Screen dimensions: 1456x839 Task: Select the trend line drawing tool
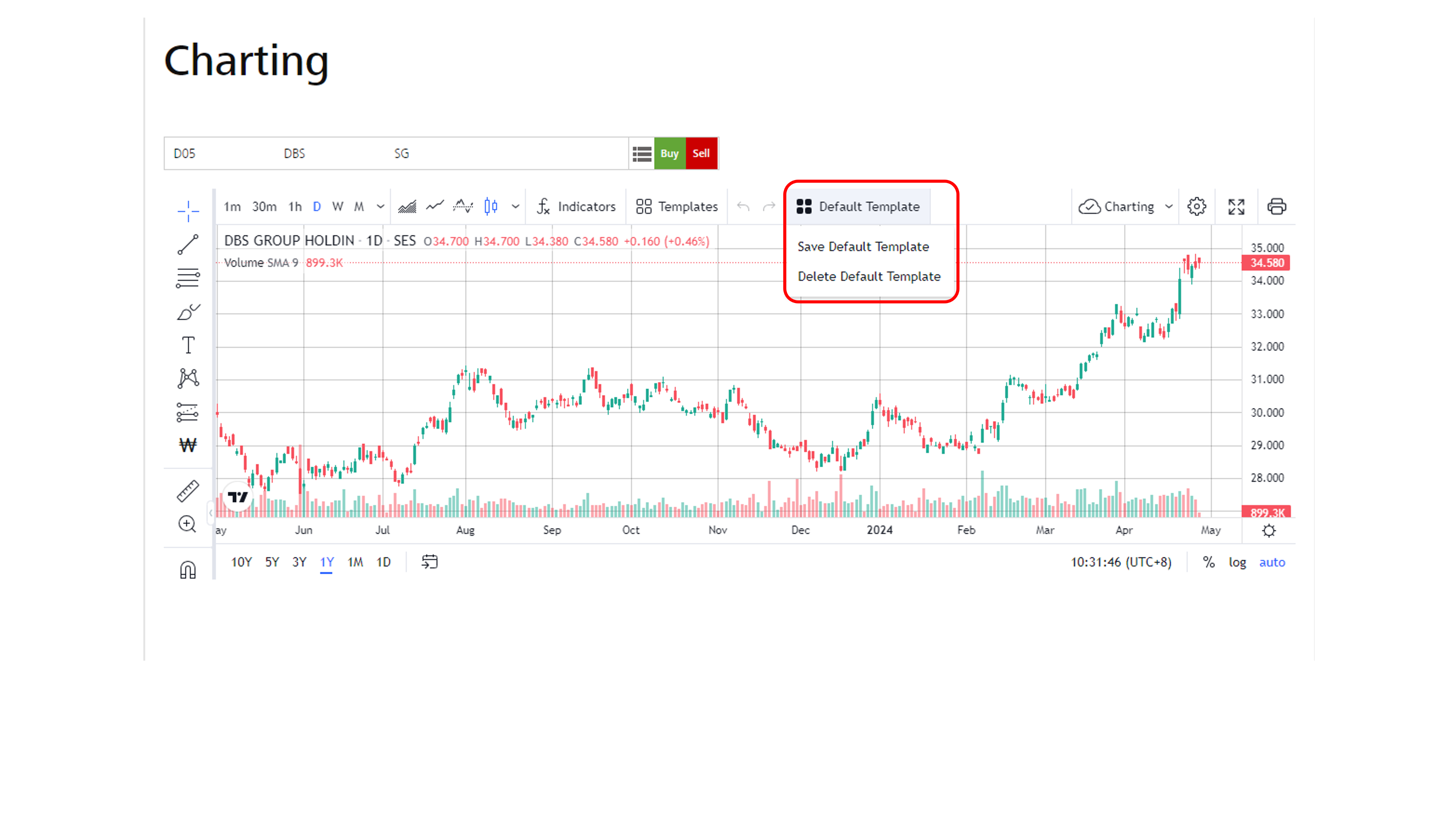pyautogui.click(x=188, y=245)
